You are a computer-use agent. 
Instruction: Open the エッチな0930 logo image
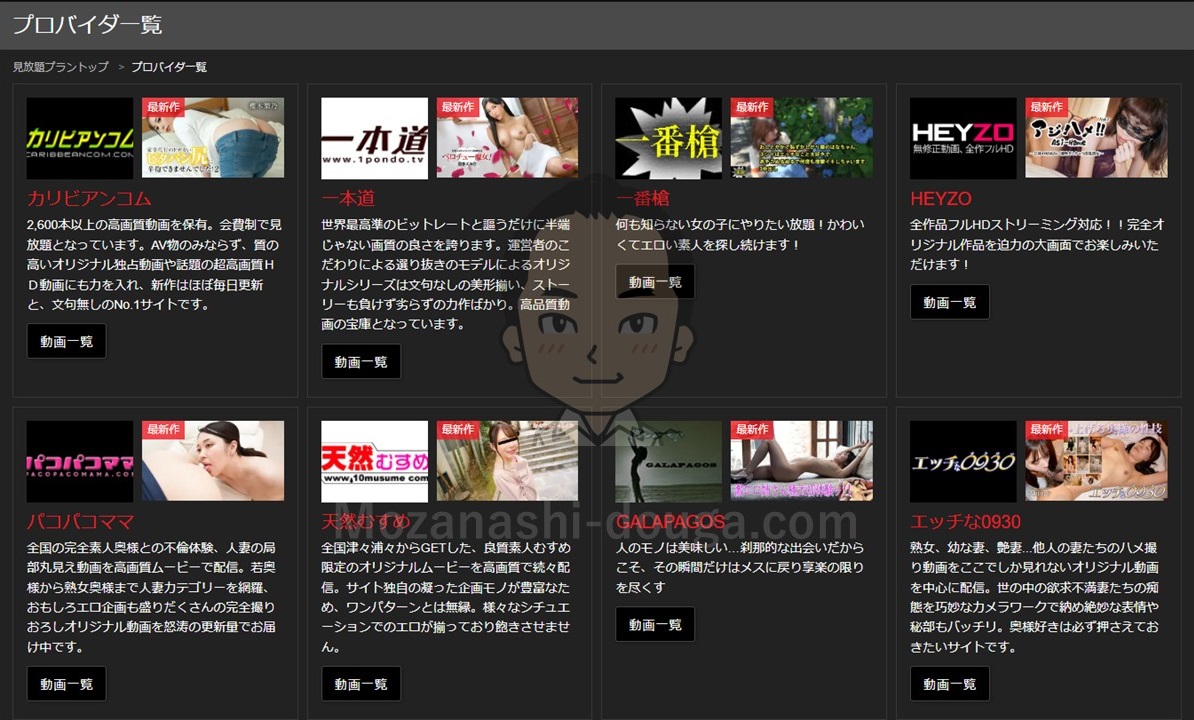(x=962, y=461)
